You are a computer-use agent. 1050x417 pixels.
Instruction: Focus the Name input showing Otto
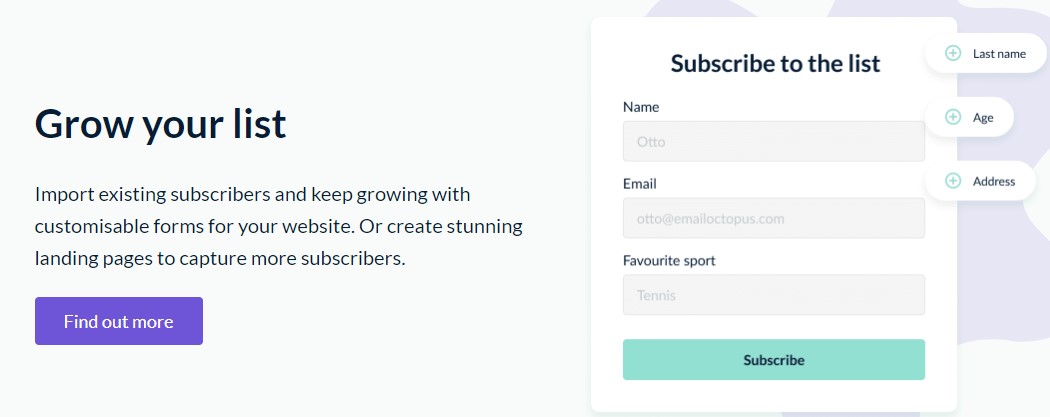773,141
